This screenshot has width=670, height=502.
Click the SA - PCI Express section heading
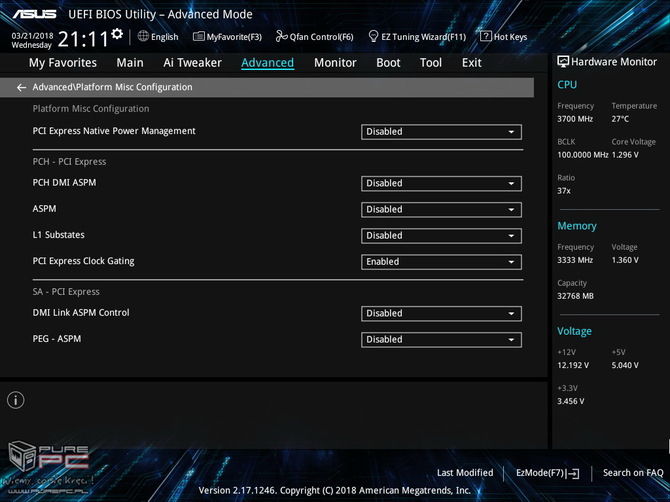pos(66,292)
